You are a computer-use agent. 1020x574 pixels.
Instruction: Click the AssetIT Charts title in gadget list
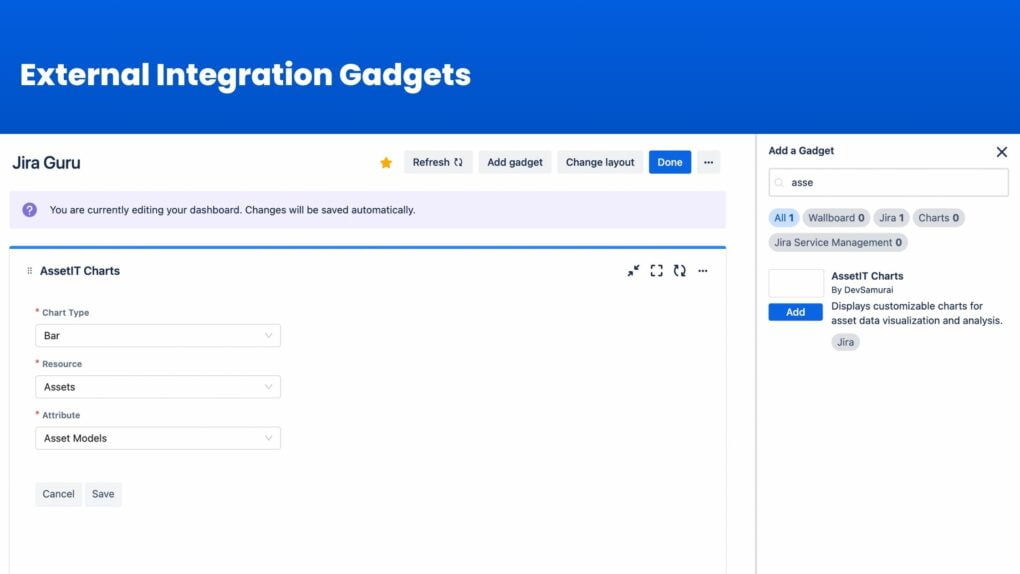pyautogui.click(x=867, y=276)
